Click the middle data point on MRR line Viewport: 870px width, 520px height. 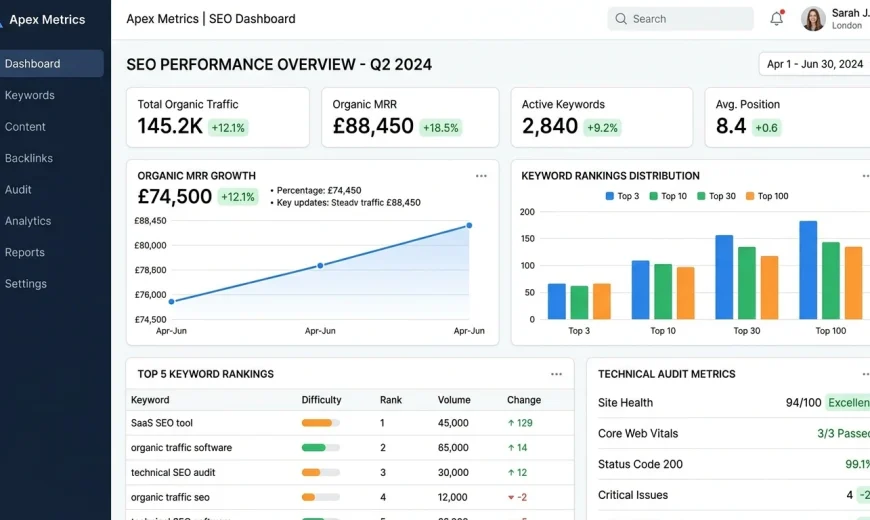(320, 266)
